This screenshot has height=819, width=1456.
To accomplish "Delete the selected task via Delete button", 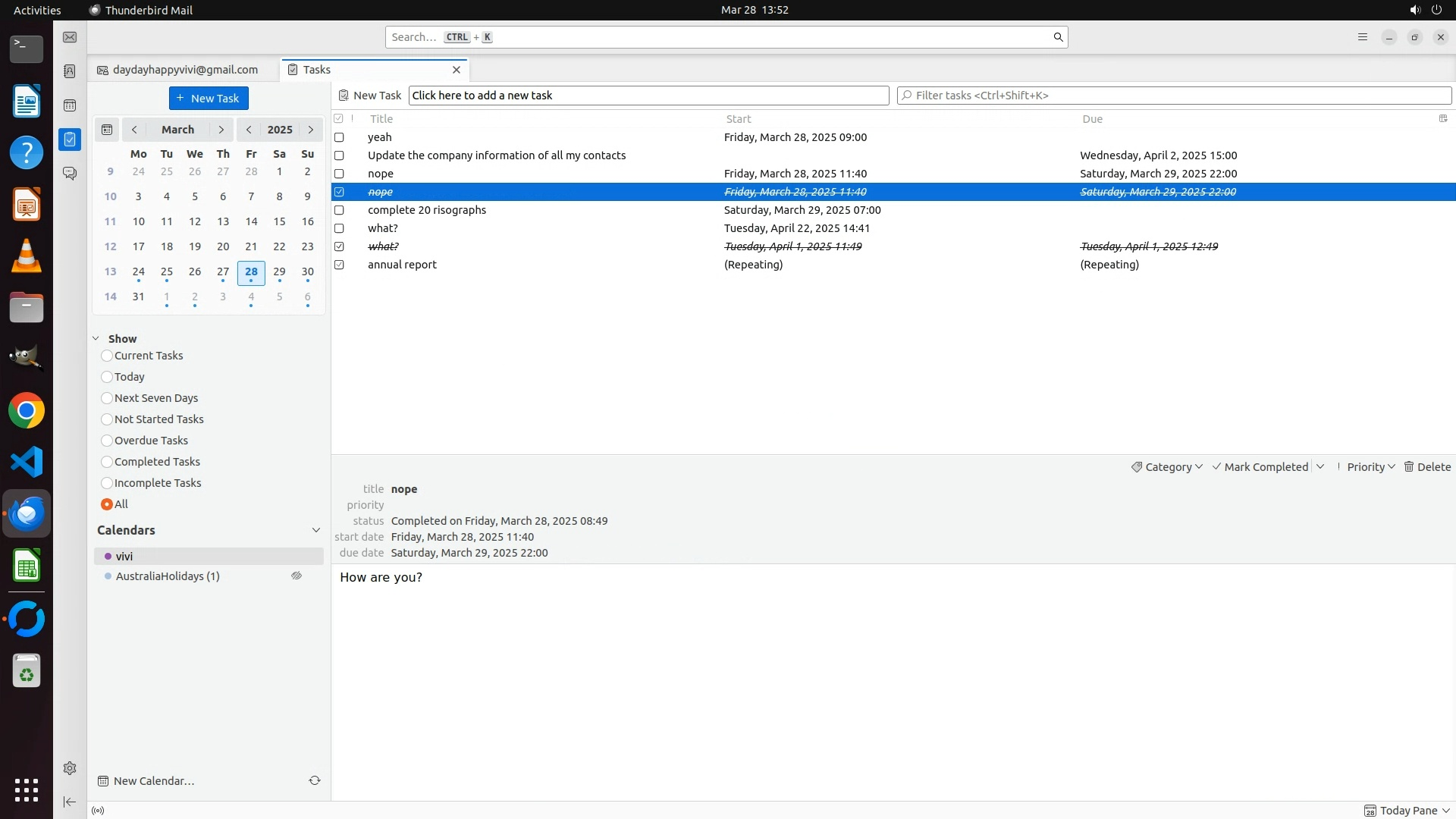I will pyautogui.click(x=1427, y=467).
